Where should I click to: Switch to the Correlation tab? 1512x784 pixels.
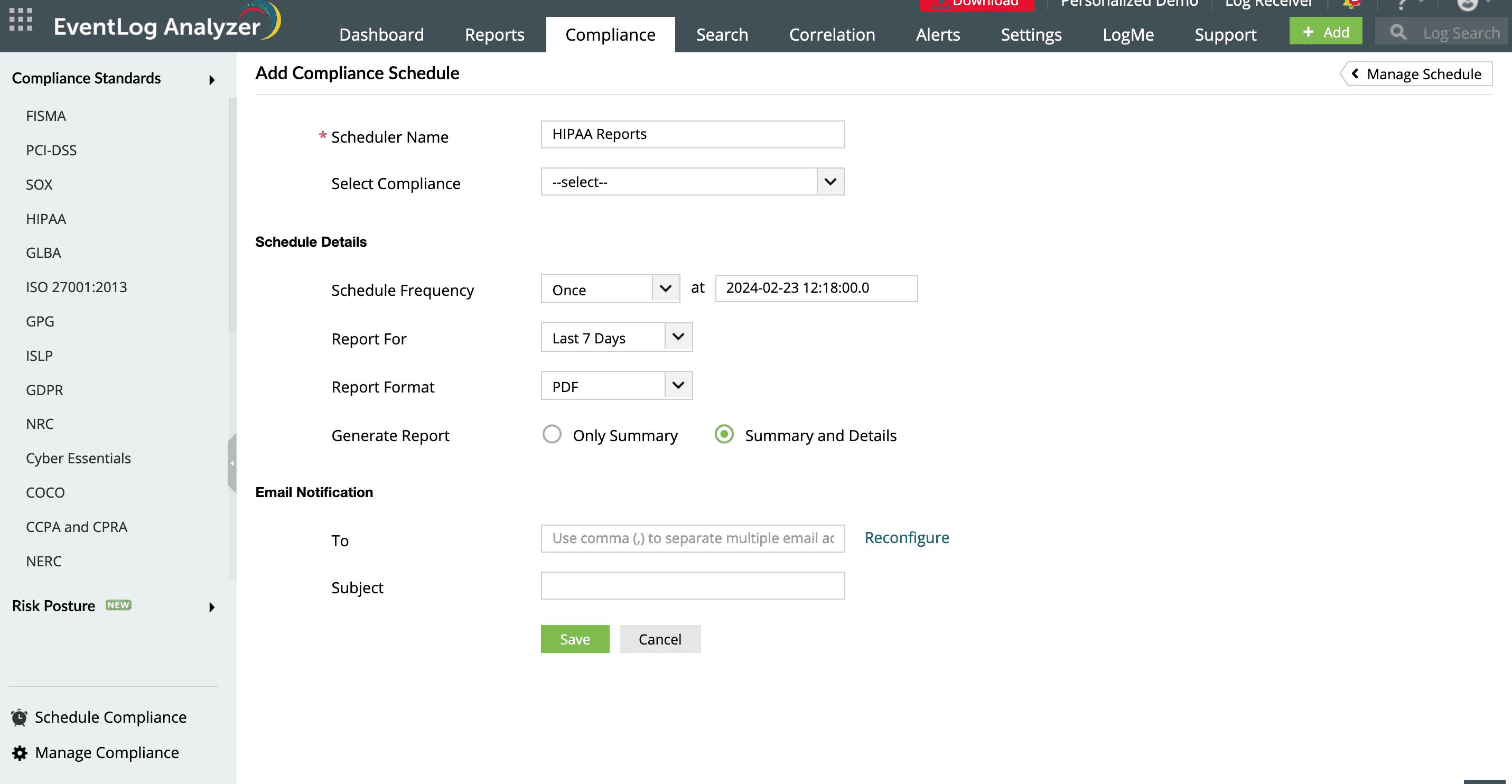coord(832,35)
